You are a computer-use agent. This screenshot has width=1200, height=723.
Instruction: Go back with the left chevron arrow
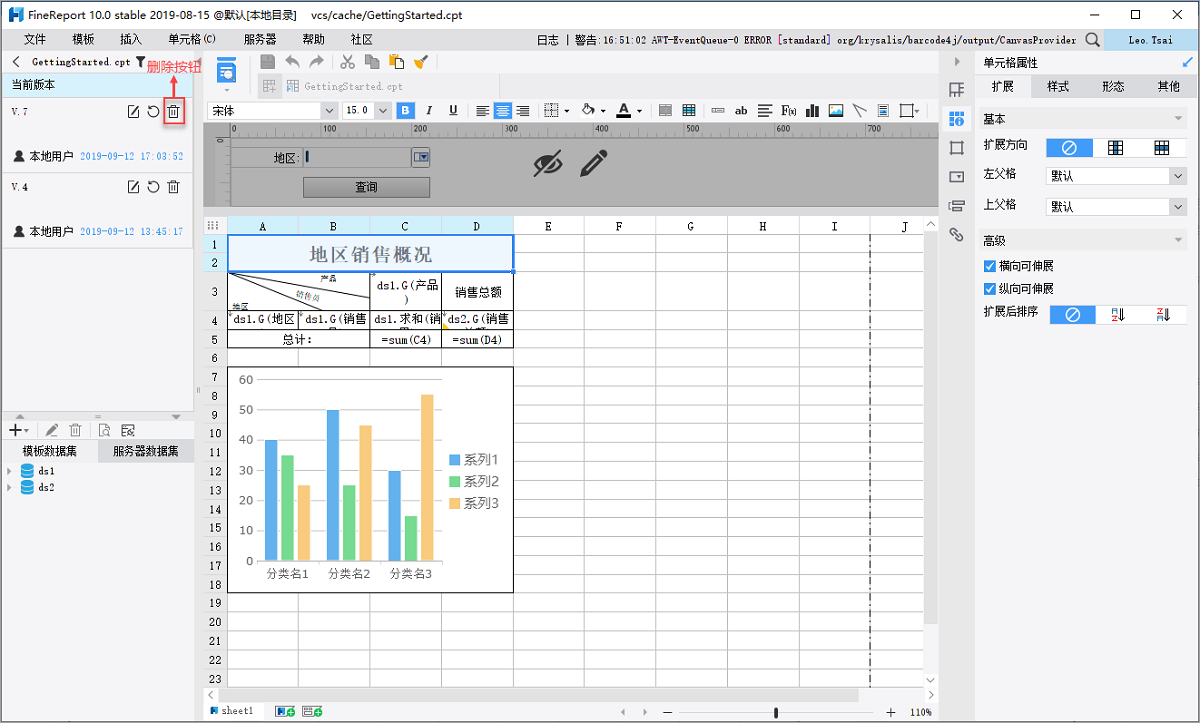point(16,62)
